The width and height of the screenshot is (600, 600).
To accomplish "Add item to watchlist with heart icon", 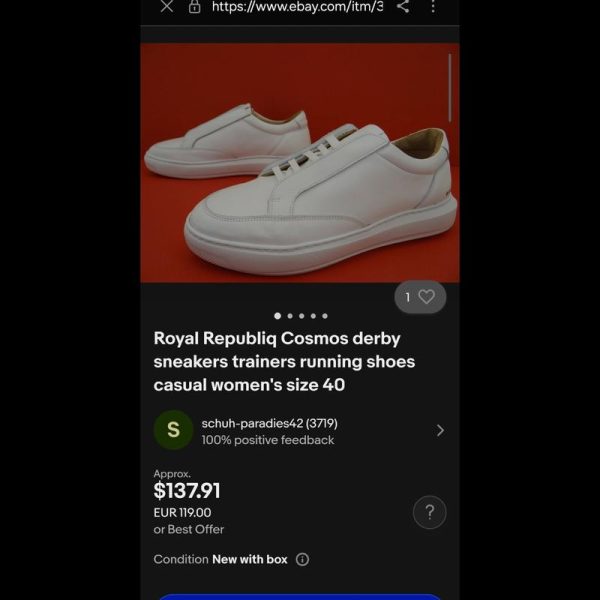I will tap(420, 297).
